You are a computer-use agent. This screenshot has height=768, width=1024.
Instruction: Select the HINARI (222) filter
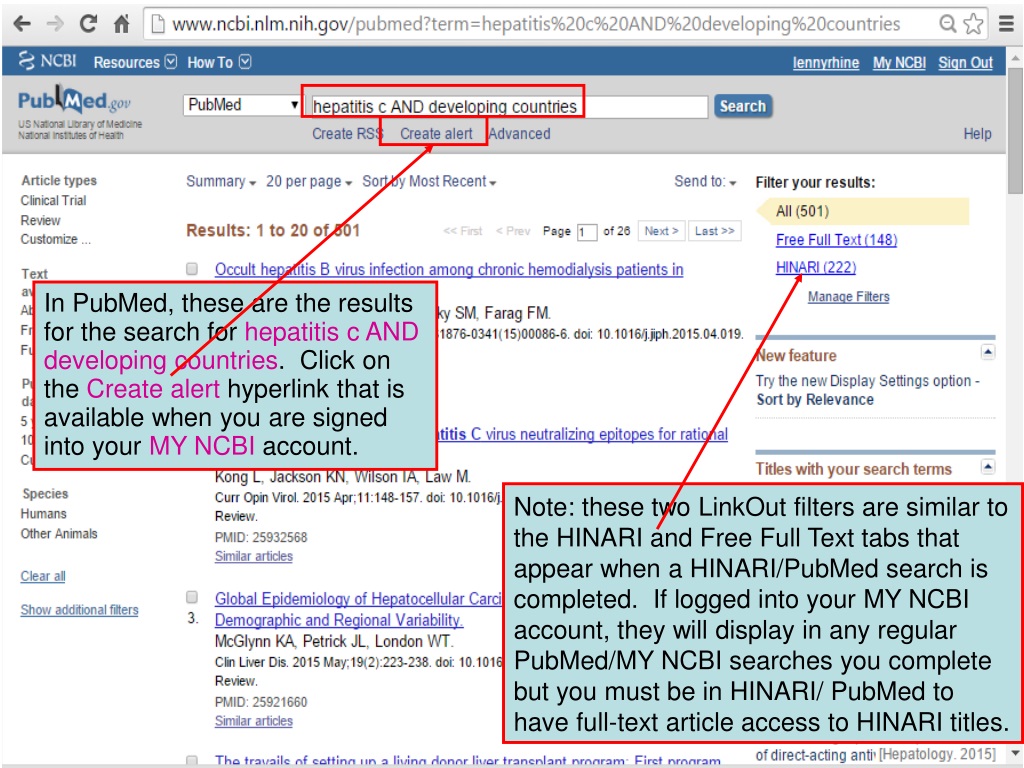(816, 267)
